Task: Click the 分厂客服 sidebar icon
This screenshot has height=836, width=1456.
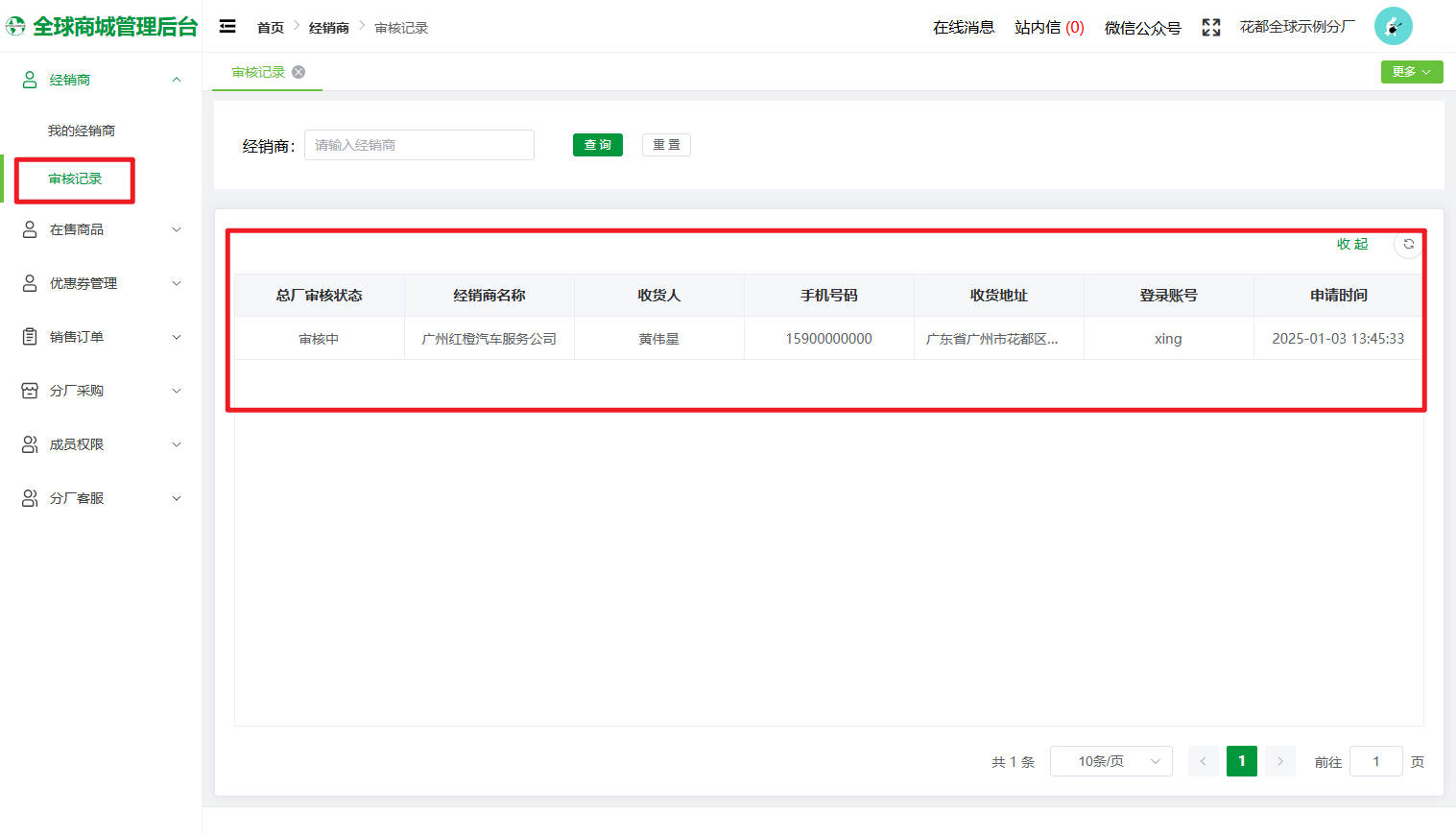Action: (x=29, y=498)
